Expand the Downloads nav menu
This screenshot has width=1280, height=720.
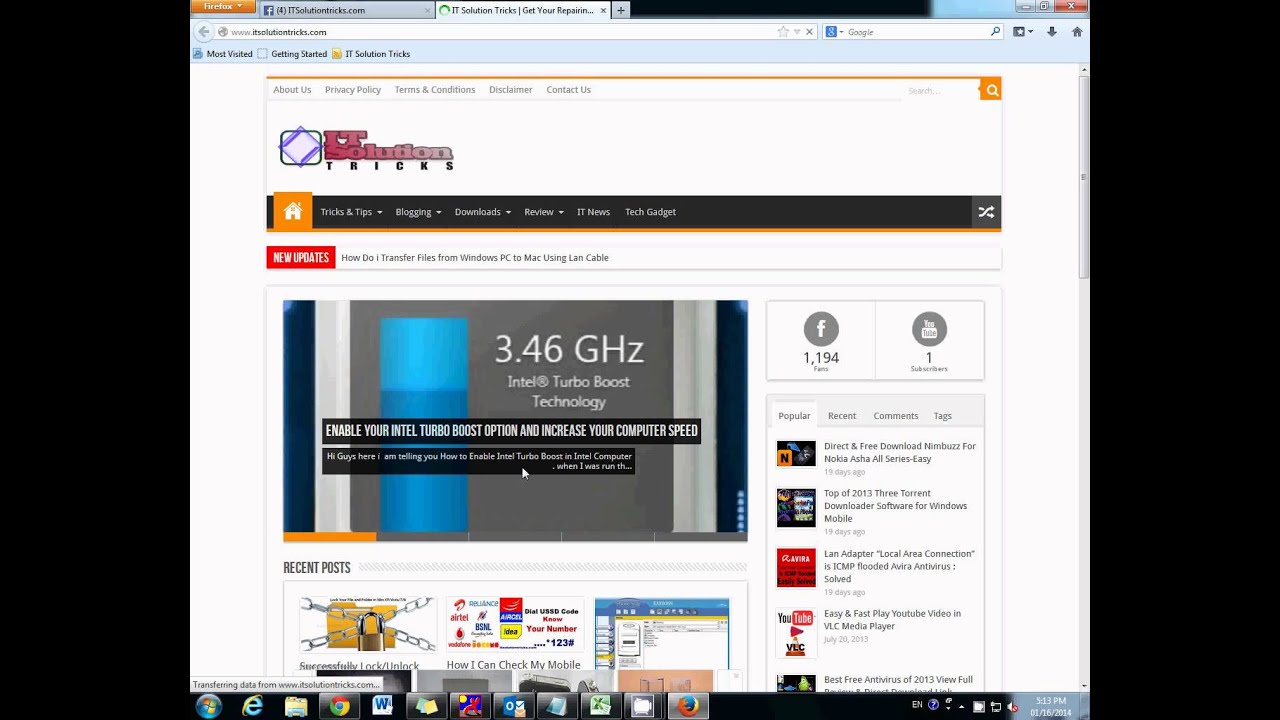[483, 212]
